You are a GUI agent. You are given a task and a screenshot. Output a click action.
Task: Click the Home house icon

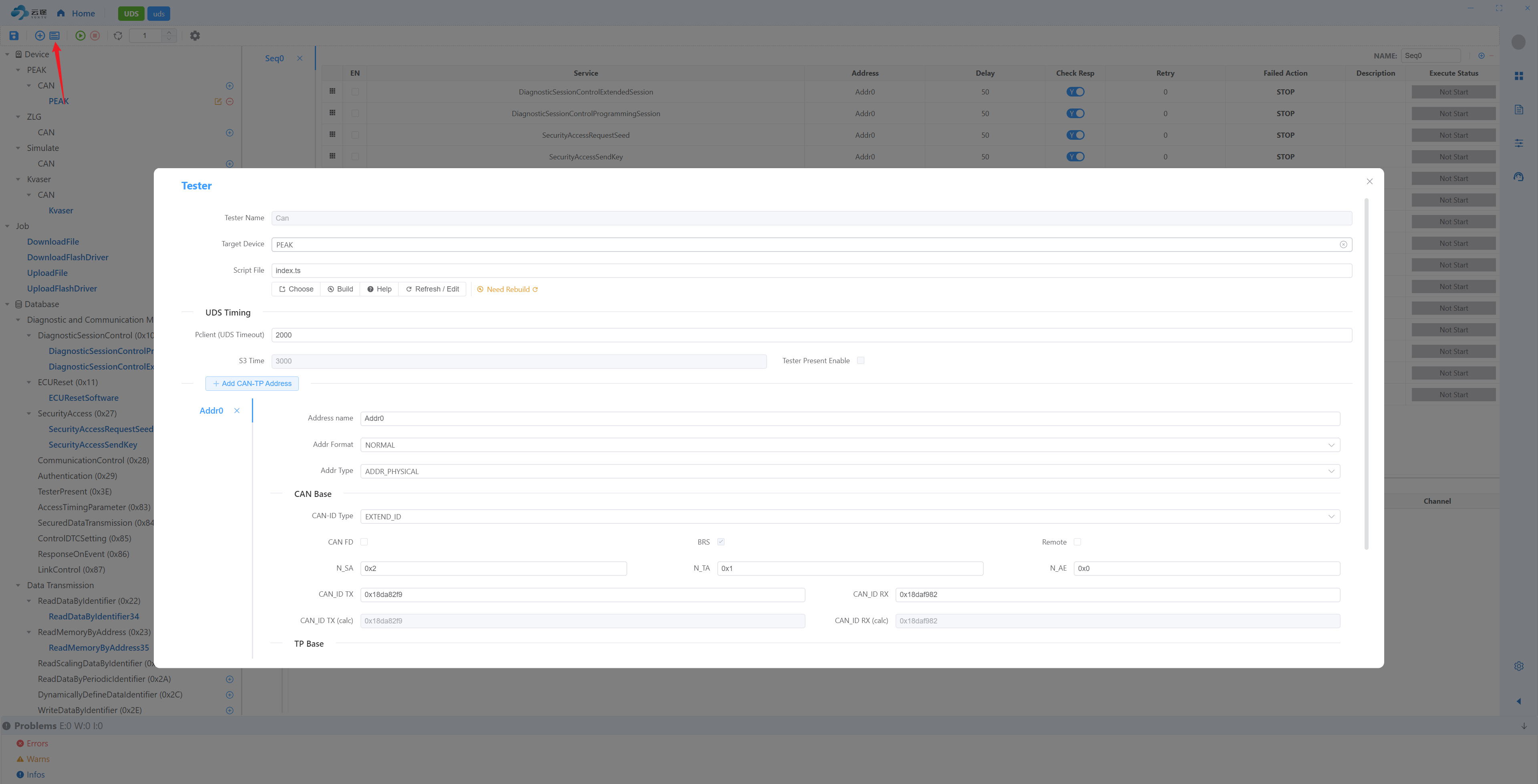[x=61, y=13]
